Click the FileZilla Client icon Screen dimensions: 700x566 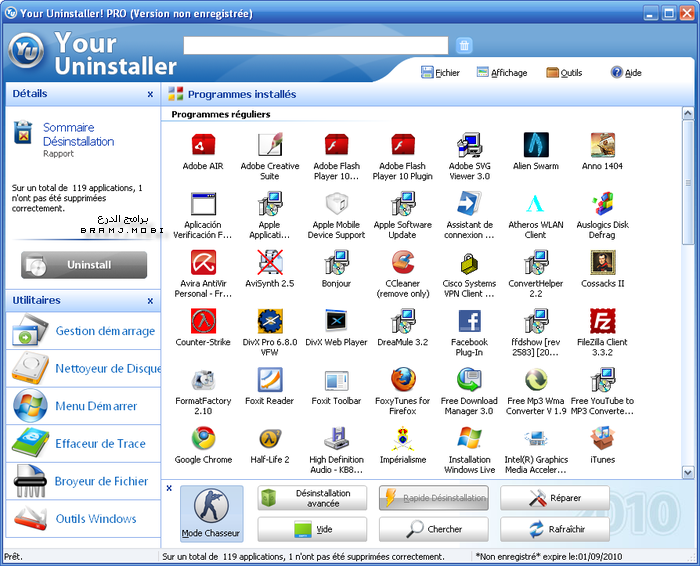tap(602, 322)
